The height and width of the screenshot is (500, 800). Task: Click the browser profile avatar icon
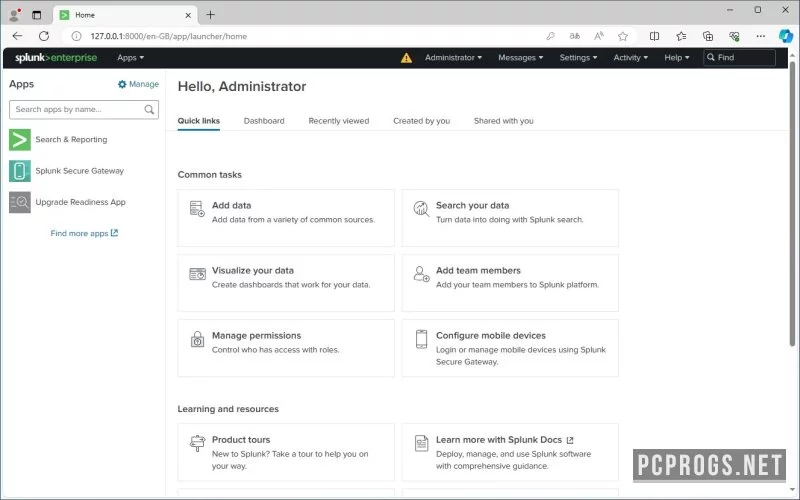click(x=15, y=15)
